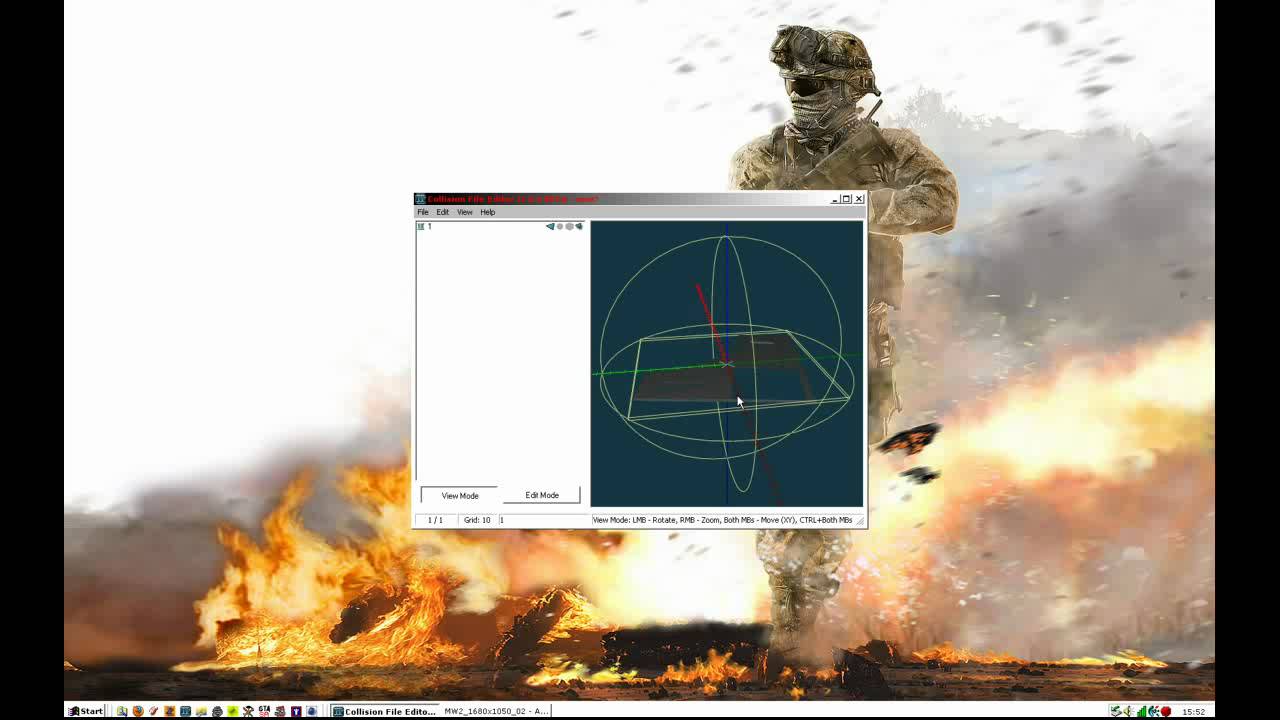Click the volume tray icon

pyautogui.click(x=1128, y=711)
